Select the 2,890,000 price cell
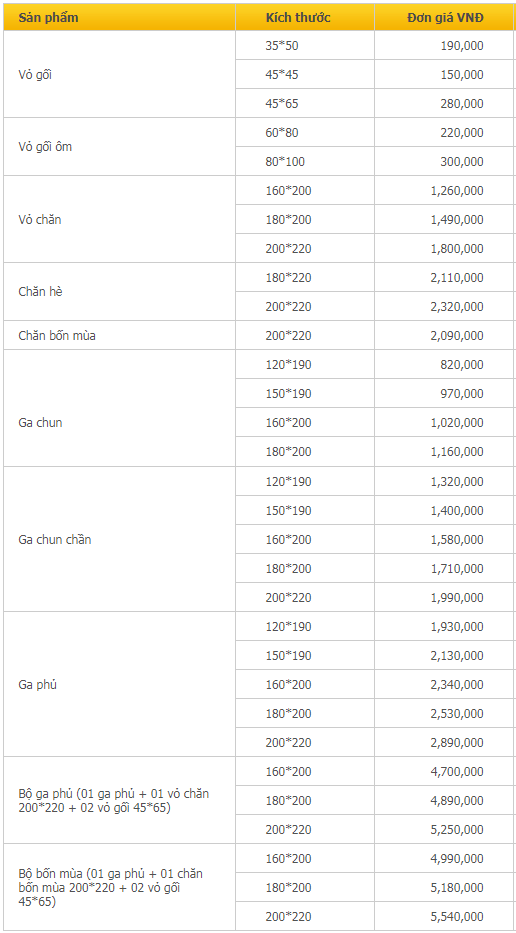The width and height of the screenshot is (516, 933). tap(443, 742)
